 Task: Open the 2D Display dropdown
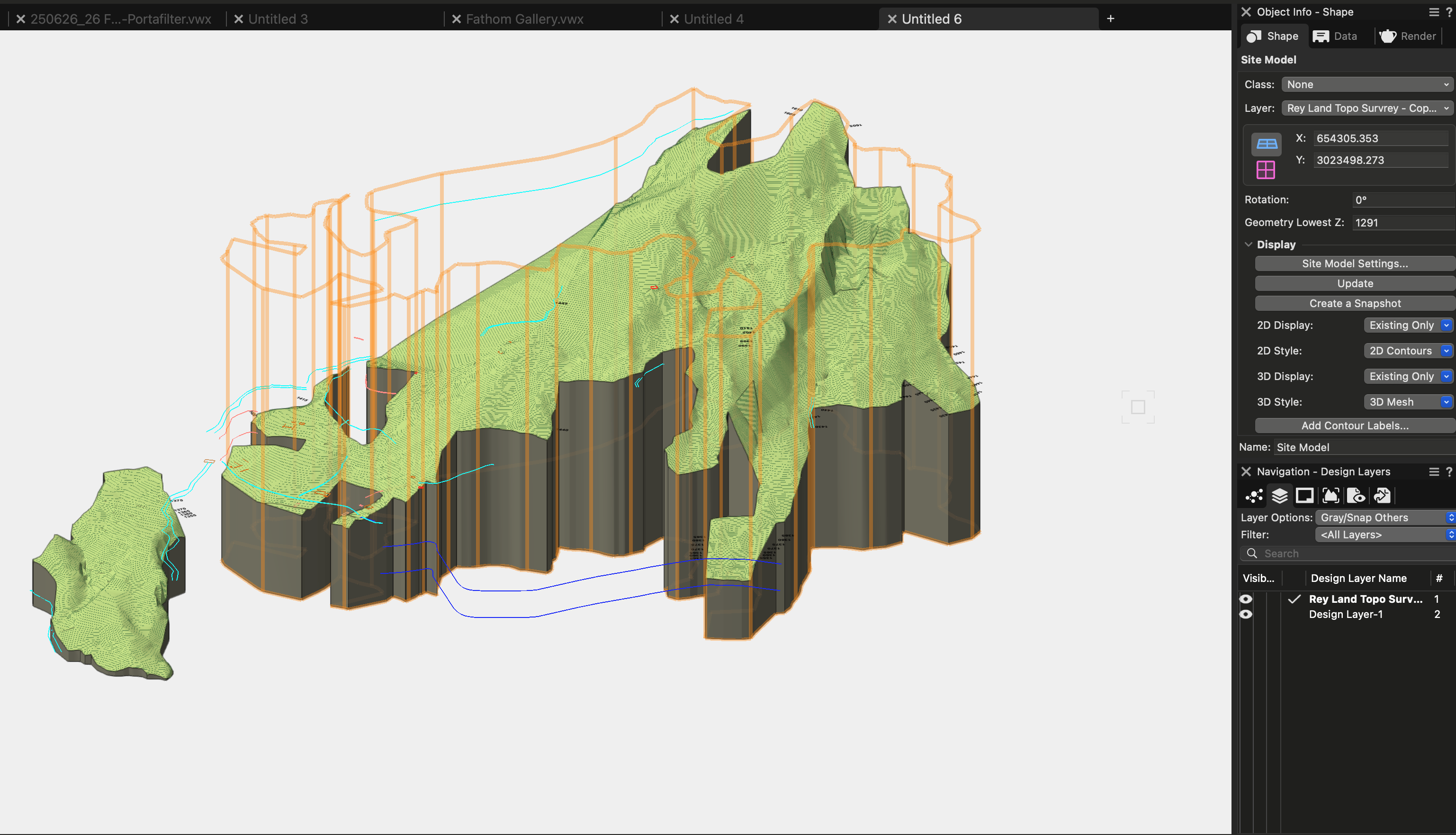[x=1409, y=325]
